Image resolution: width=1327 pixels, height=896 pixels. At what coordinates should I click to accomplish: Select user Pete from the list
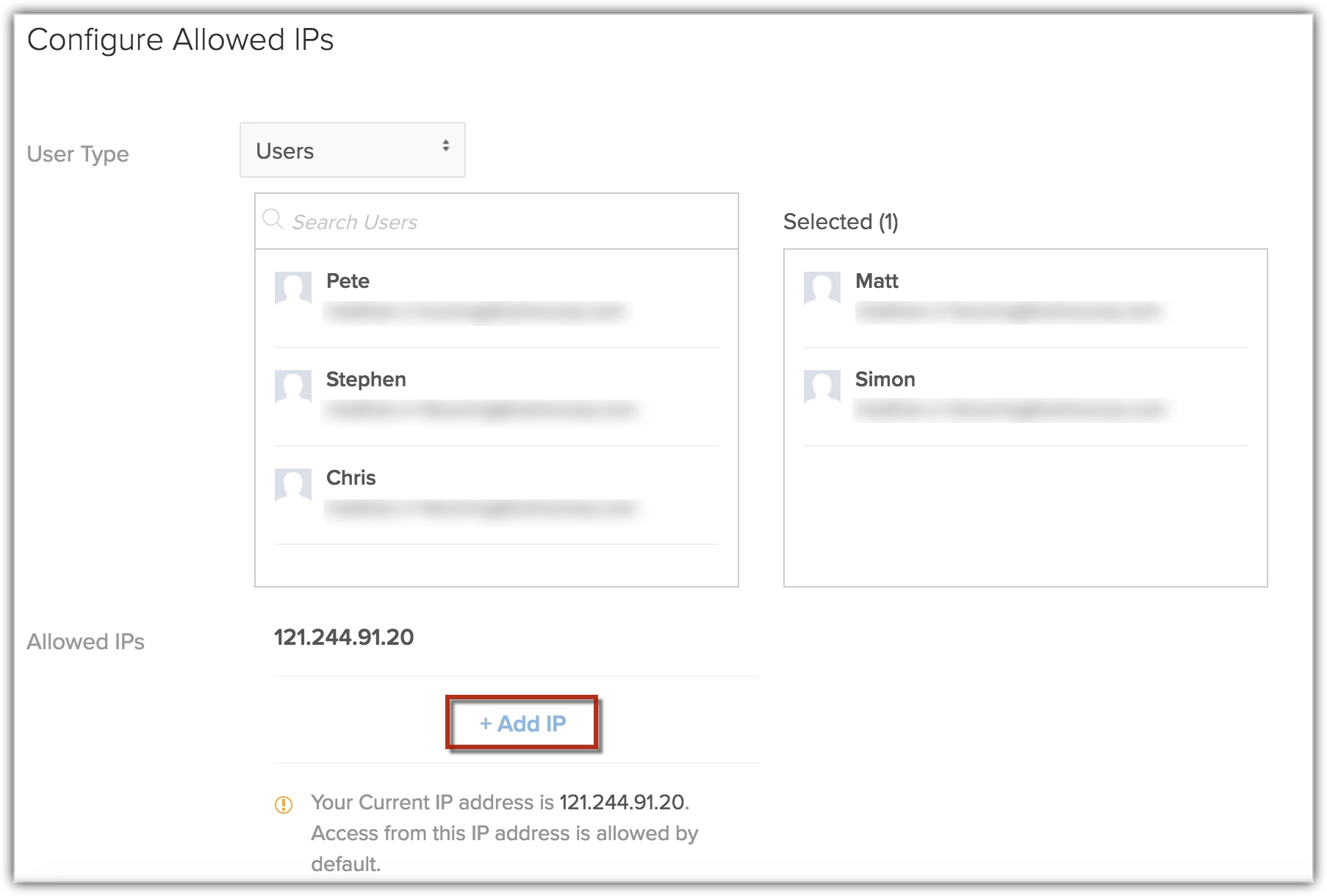348,281
